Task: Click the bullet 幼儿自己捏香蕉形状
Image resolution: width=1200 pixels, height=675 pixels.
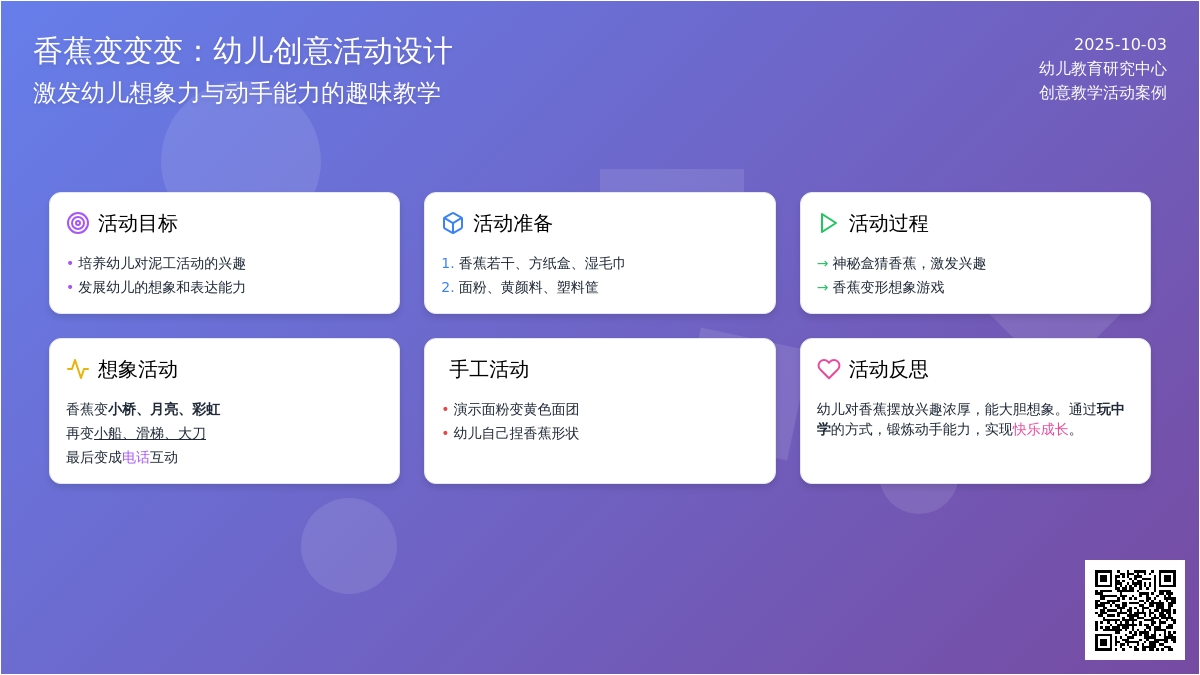Action: [x=516, y=433]
